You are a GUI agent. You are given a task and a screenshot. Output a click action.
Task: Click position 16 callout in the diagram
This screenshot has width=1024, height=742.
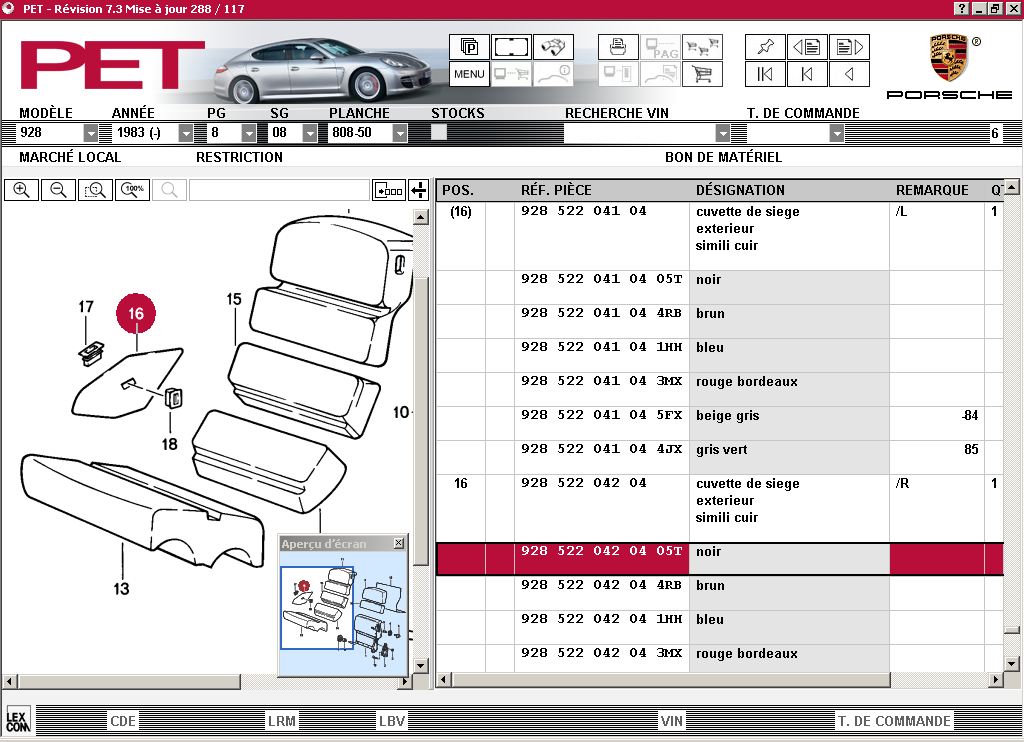136,314
